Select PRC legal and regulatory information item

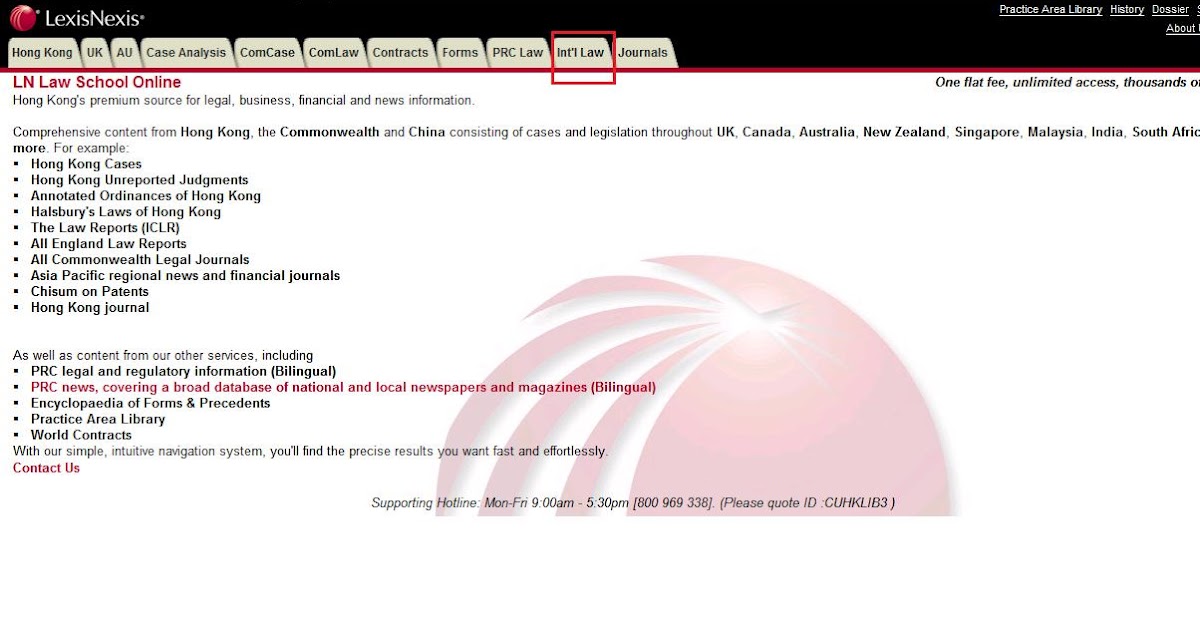pyautogui.click(x=183, y=371)
